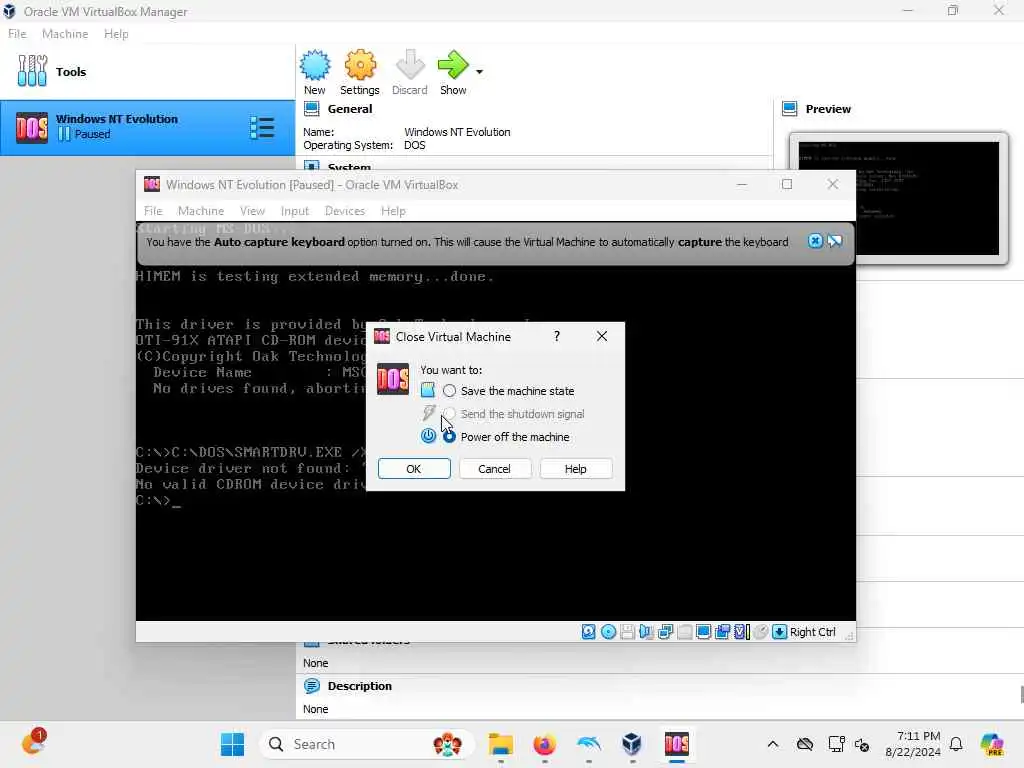Select the Windows NT Evolution VM entry

click(x=148, y=128)
